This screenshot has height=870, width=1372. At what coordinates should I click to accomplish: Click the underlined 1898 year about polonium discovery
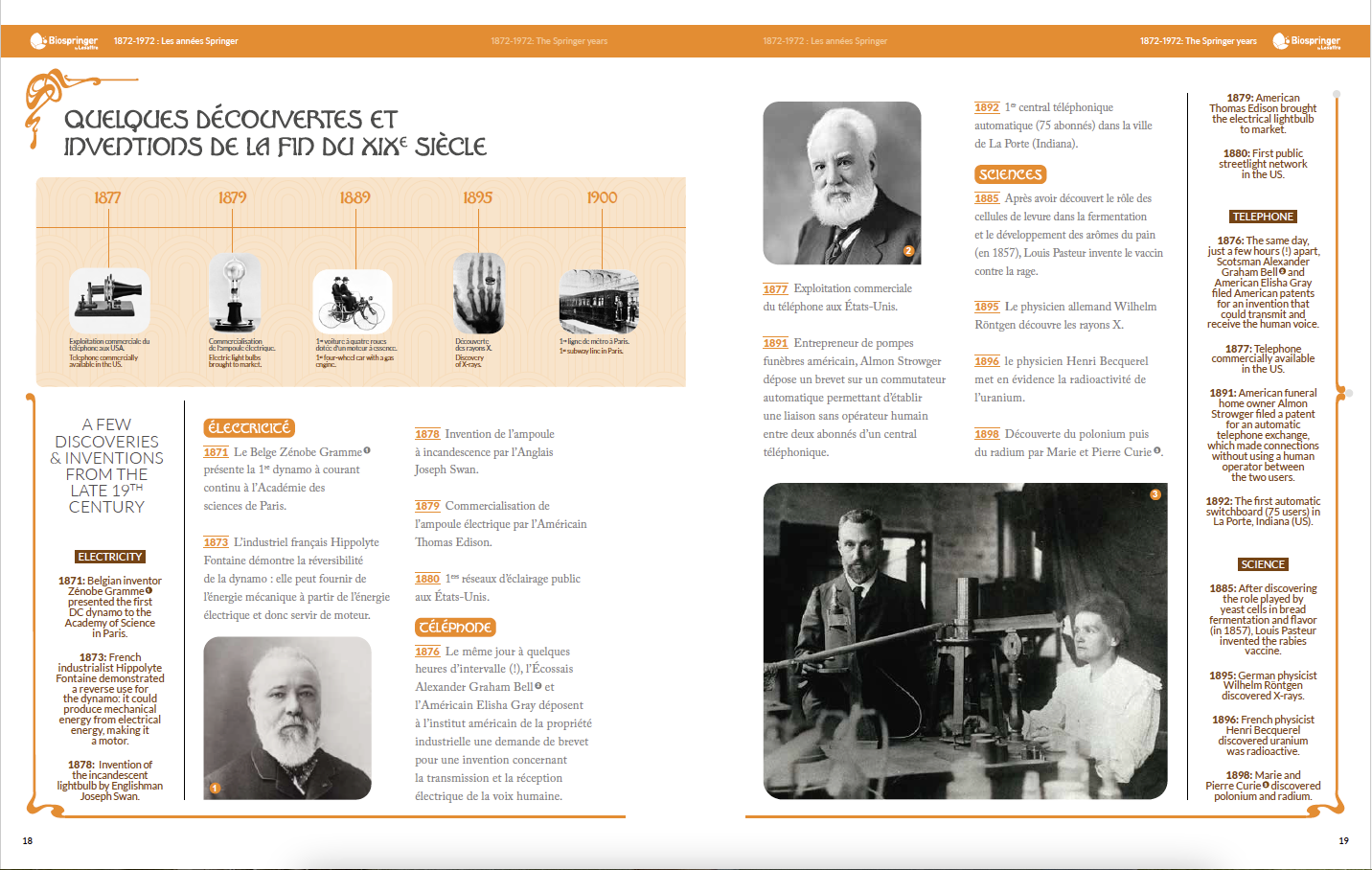[x=987, y=434]
